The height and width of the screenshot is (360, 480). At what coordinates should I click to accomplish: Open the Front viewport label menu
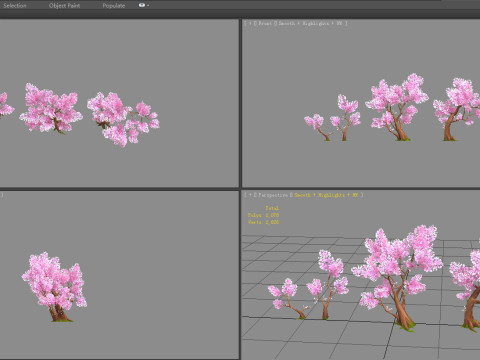point(265,23)
